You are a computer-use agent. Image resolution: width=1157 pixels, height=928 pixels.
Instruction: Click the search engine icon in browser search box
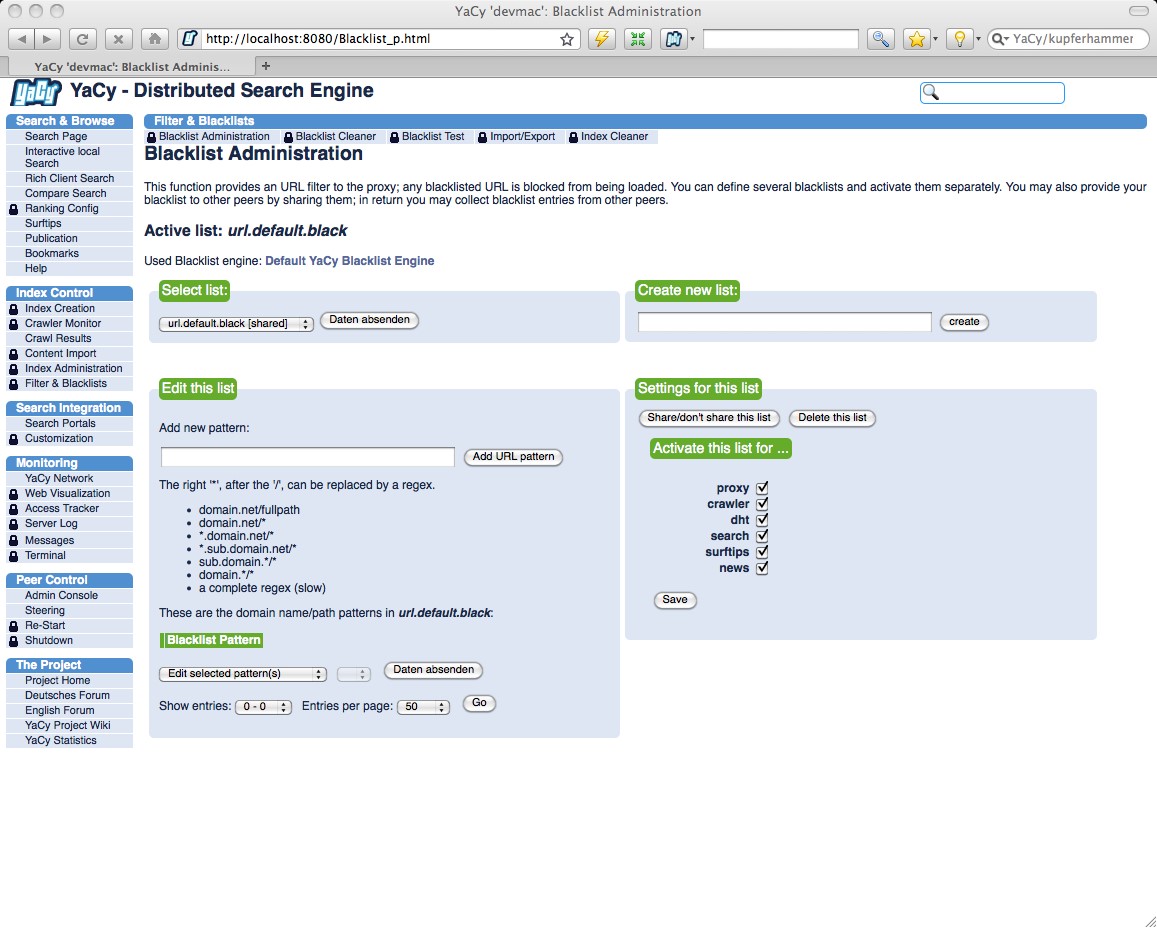point(998,39)
